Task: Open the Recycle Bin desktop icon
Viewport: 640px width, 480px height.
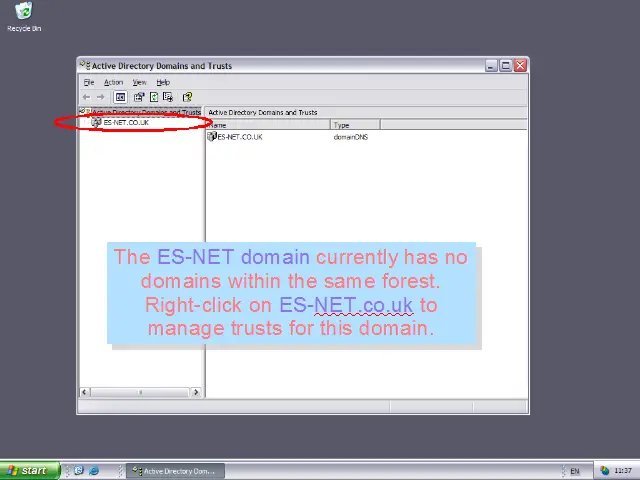Action: pyautogui.click(x=24, y=17)
